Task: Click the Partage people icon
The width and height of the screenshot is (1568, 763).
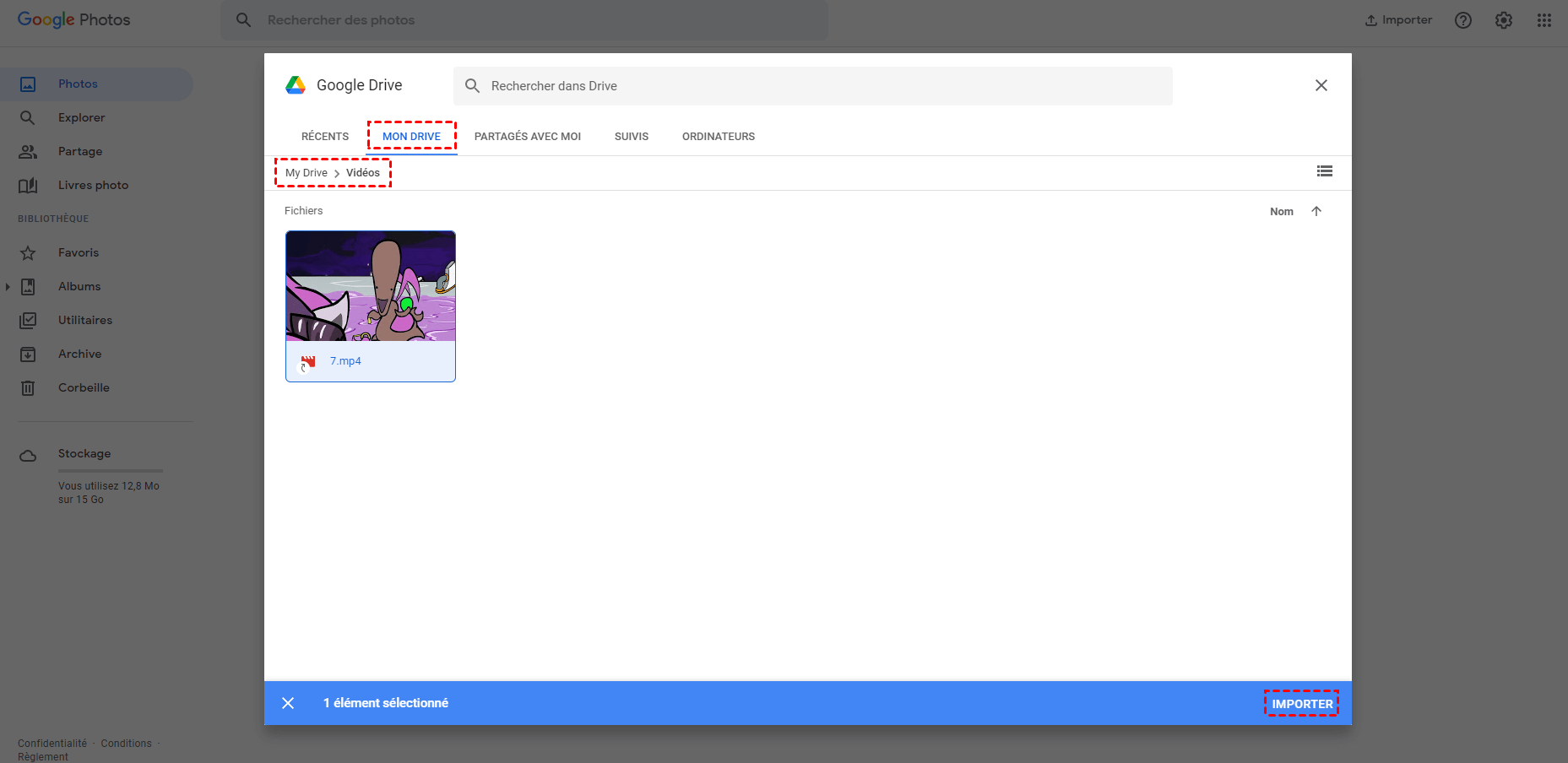Action: pos(28,152)
